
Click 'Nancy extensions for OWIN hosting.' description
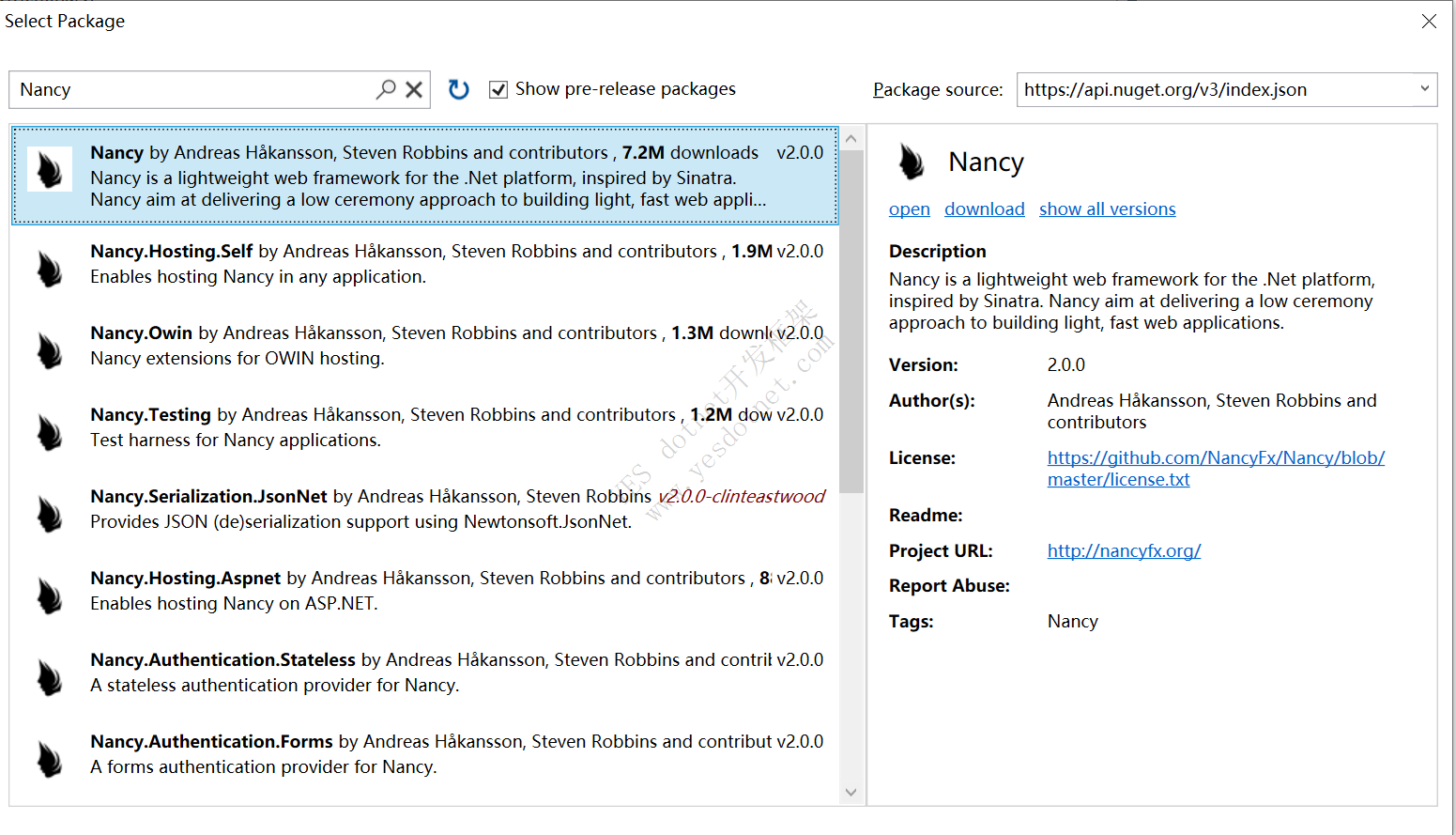pyautogui.click(x=238, y=358)
